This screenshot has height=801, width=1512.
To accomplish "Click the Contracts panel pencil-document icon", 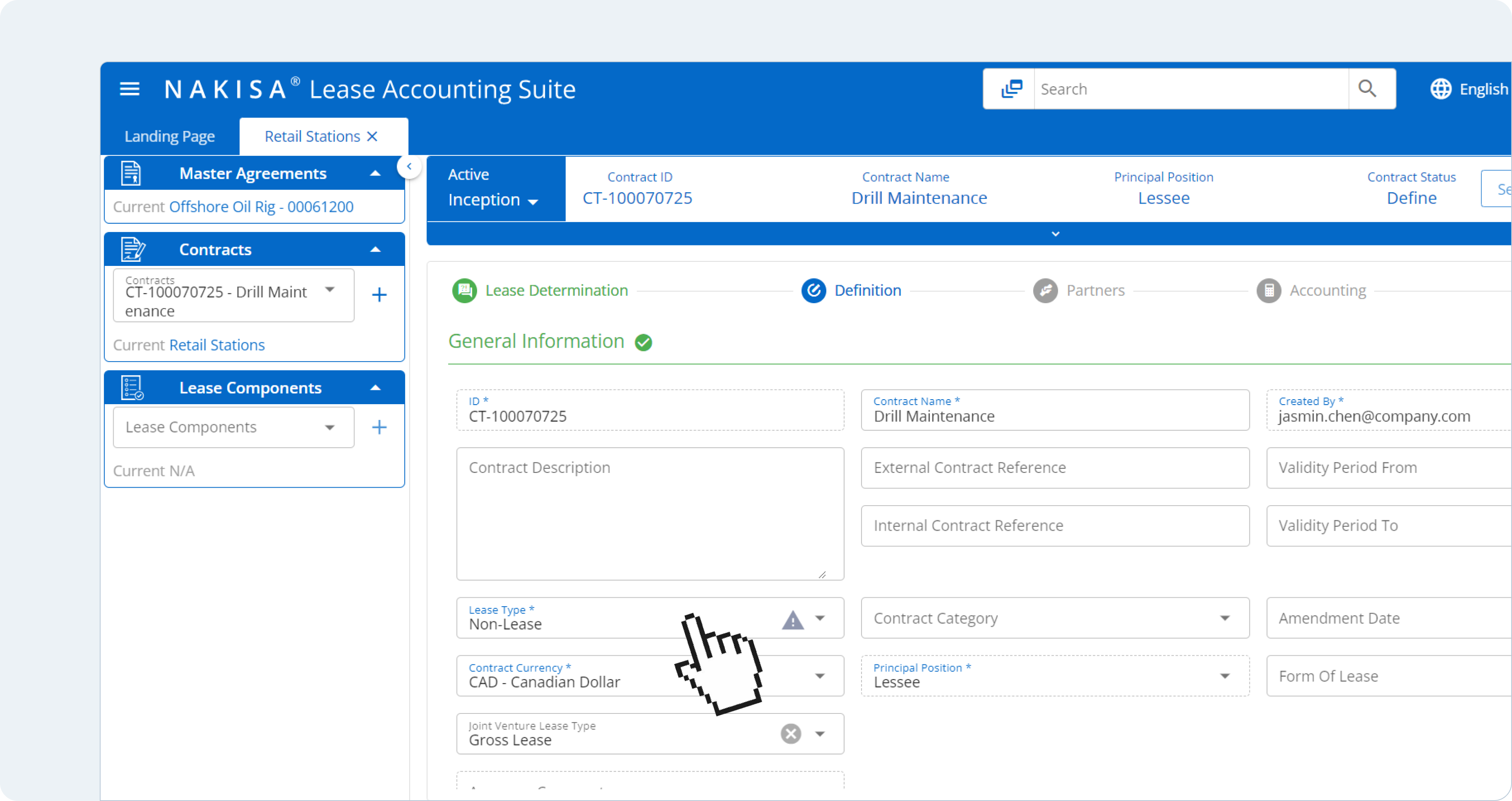I will click(x=132, y=249).
